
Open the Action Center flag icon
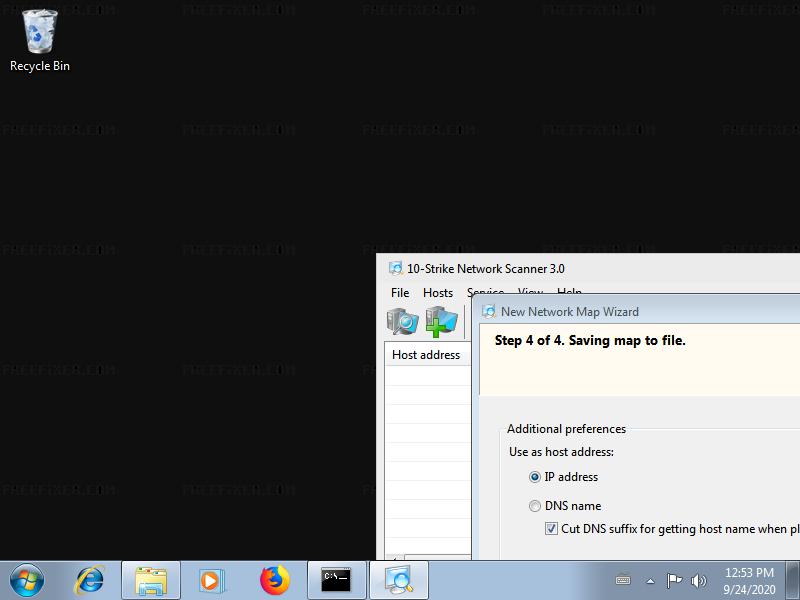[x=674, y=580]
